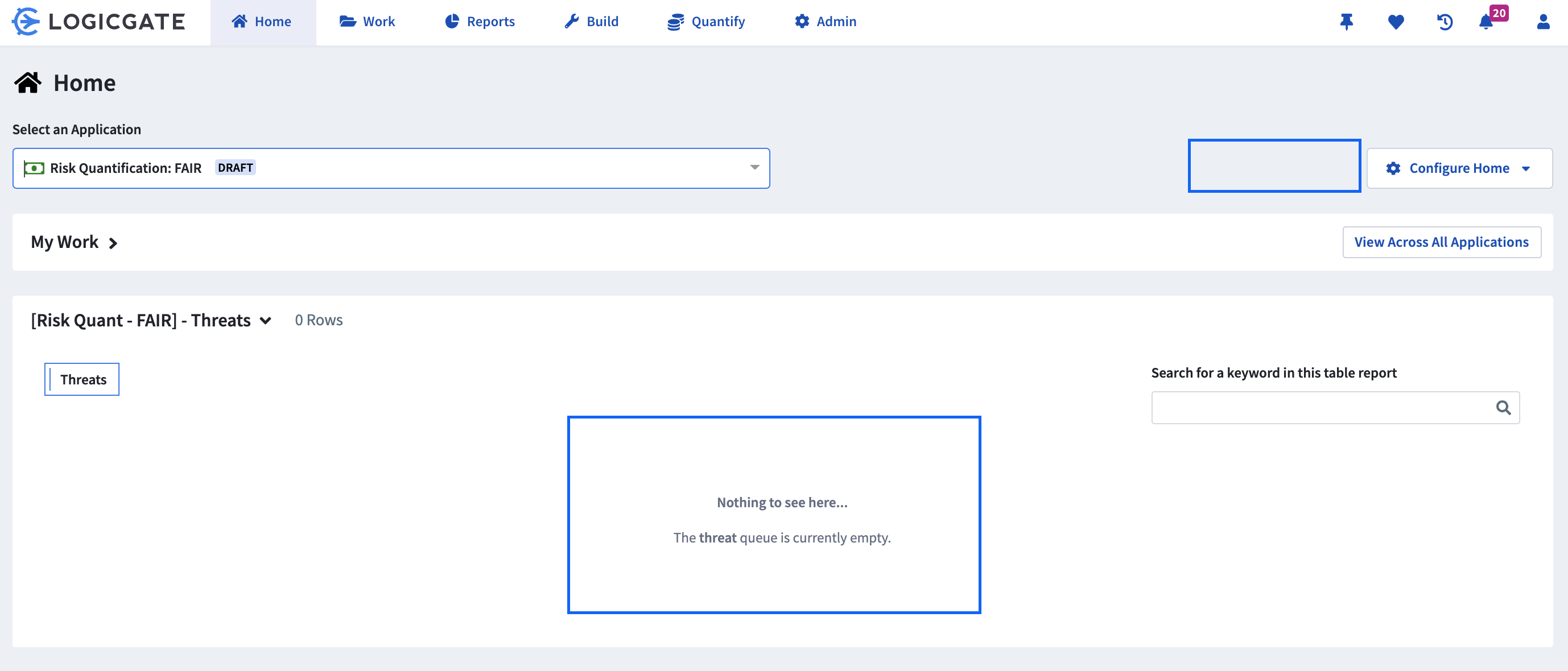Expand the Configure Home dropdown
Viewport: 1568px width, 671px height.
(x=1458, y=168)
